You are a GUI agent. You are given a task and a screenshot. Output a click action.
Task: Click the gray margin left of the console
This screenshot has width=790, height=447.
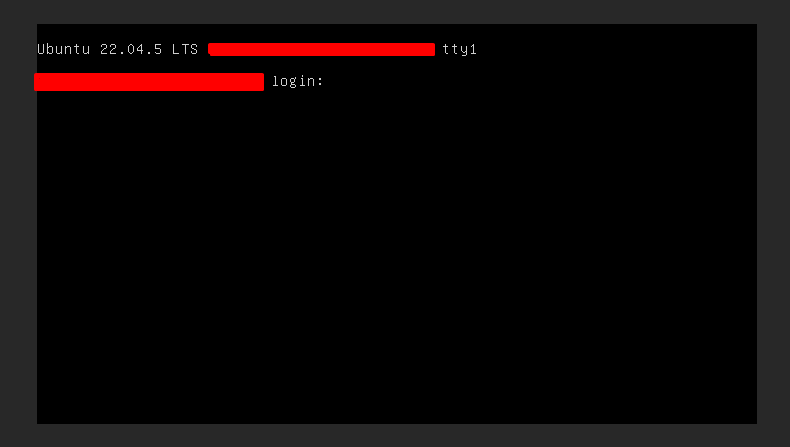point(18,223)
